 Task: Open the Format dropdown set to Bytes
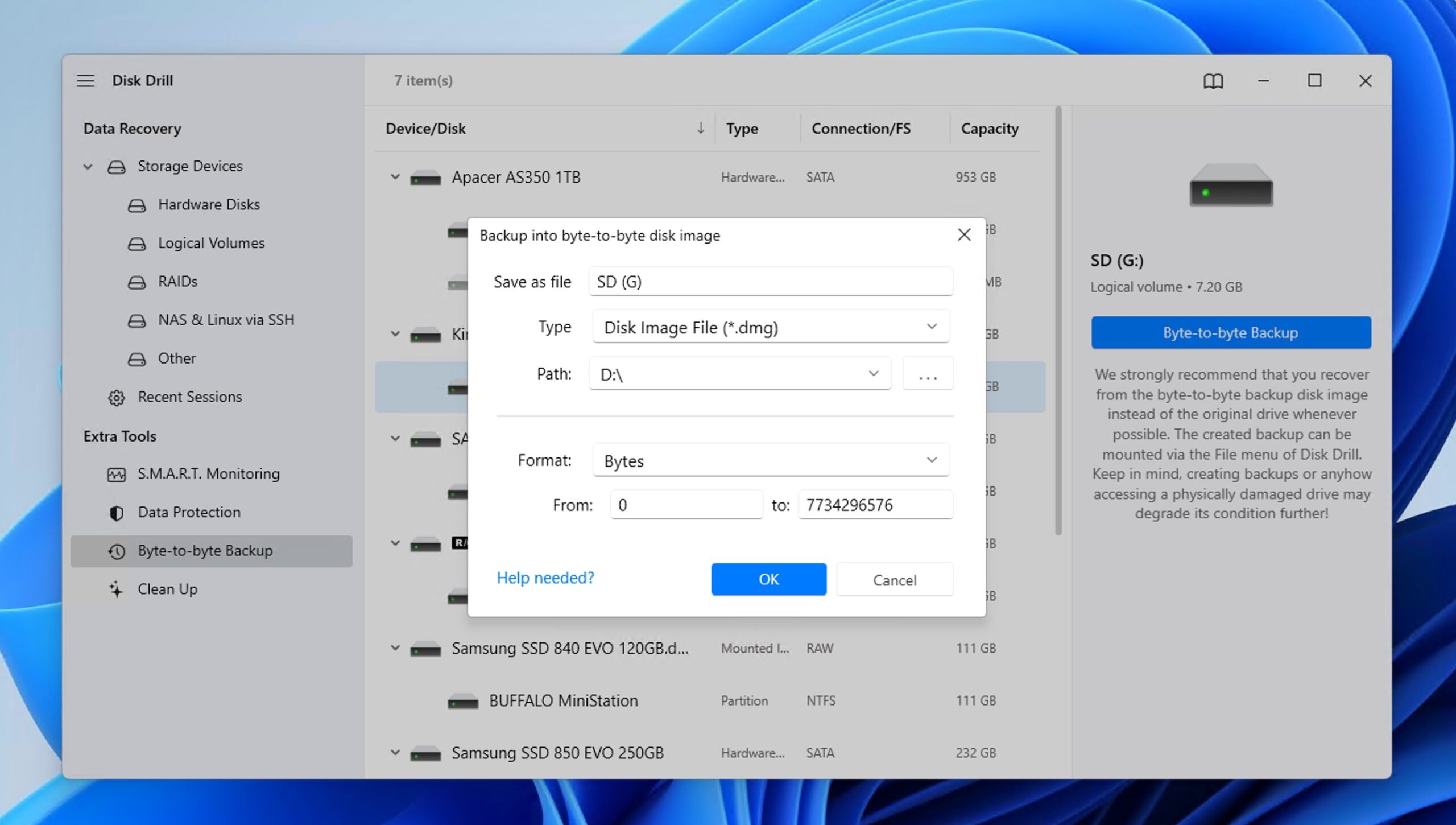pyautogui.click(x=932, y=460)
